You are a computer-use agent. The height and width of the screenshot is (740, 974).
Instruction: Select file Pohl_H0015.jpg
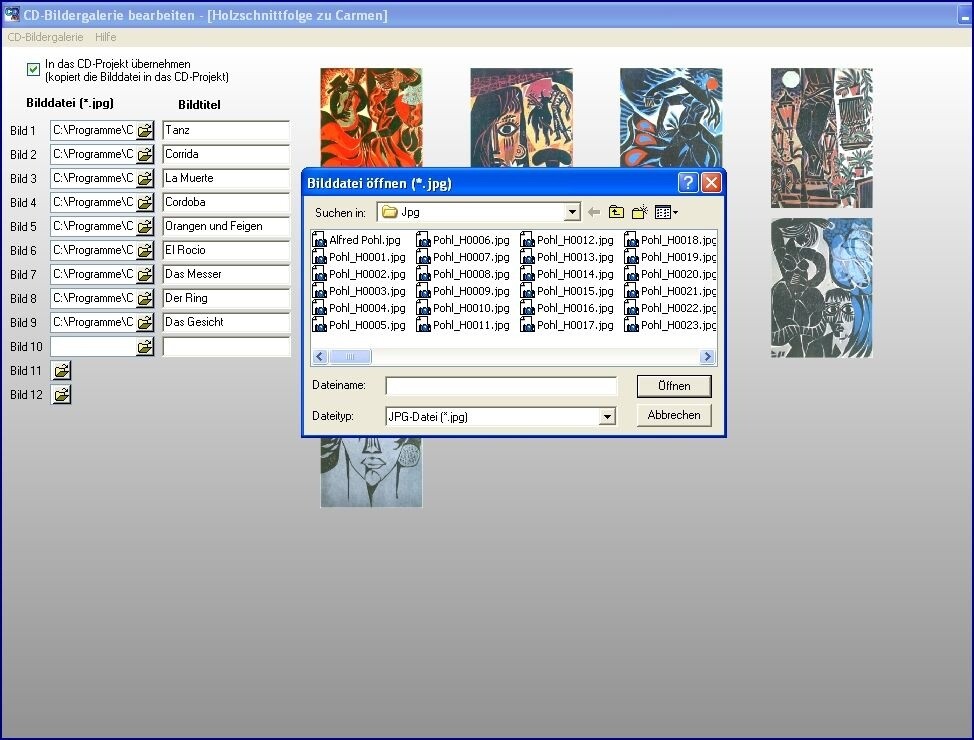(567, 291)
